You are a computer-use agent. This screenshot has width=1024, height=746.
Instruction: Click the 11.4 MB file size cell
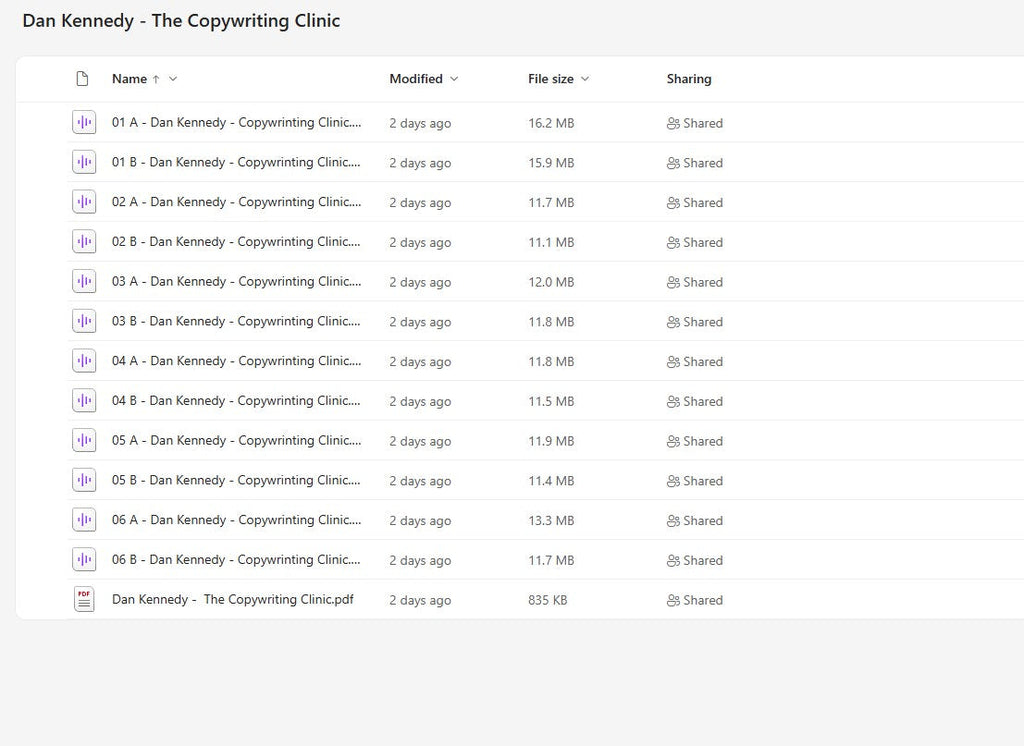(551, 481)
